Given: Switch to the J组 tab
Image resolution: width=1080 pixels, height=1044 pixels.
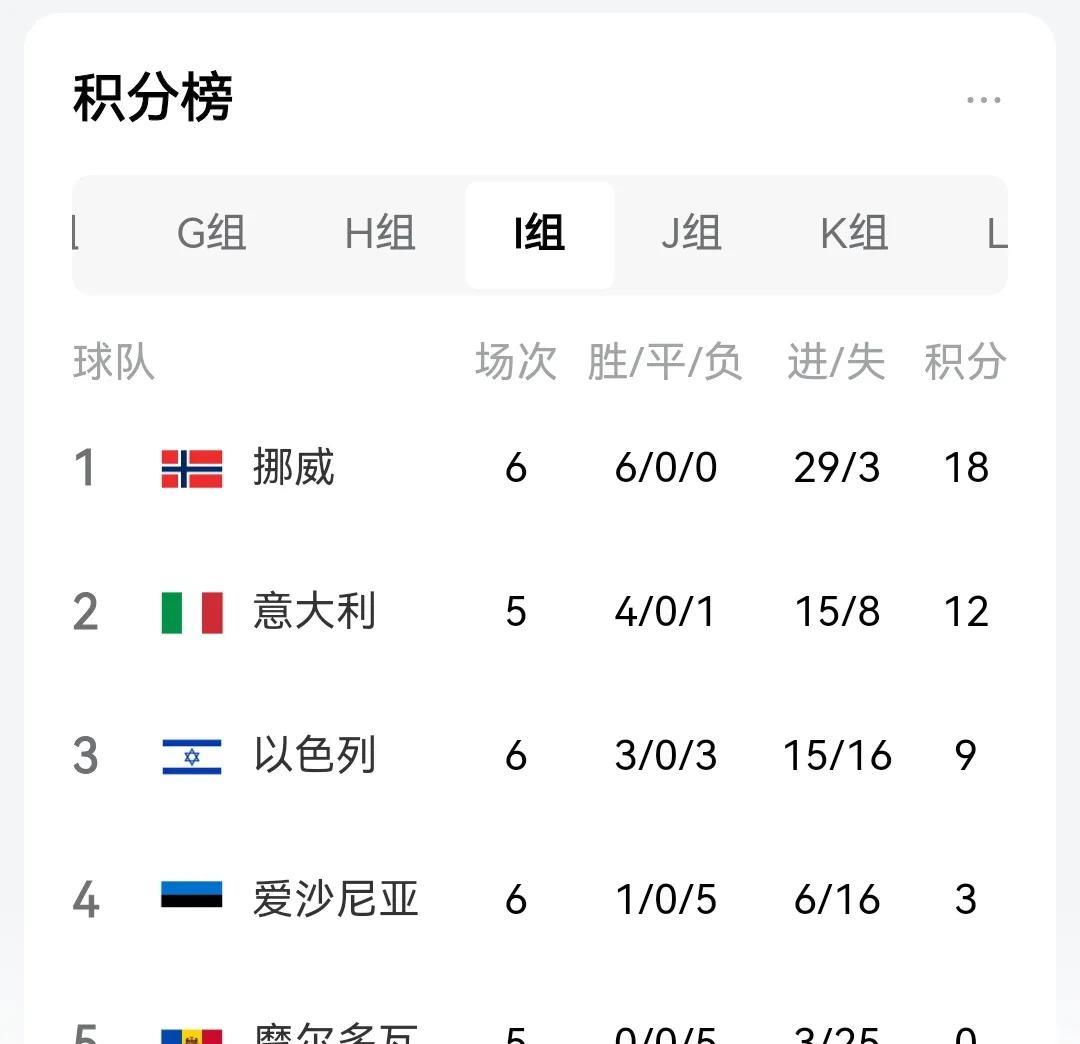Looking at the screenshot, I should [691, 234].
